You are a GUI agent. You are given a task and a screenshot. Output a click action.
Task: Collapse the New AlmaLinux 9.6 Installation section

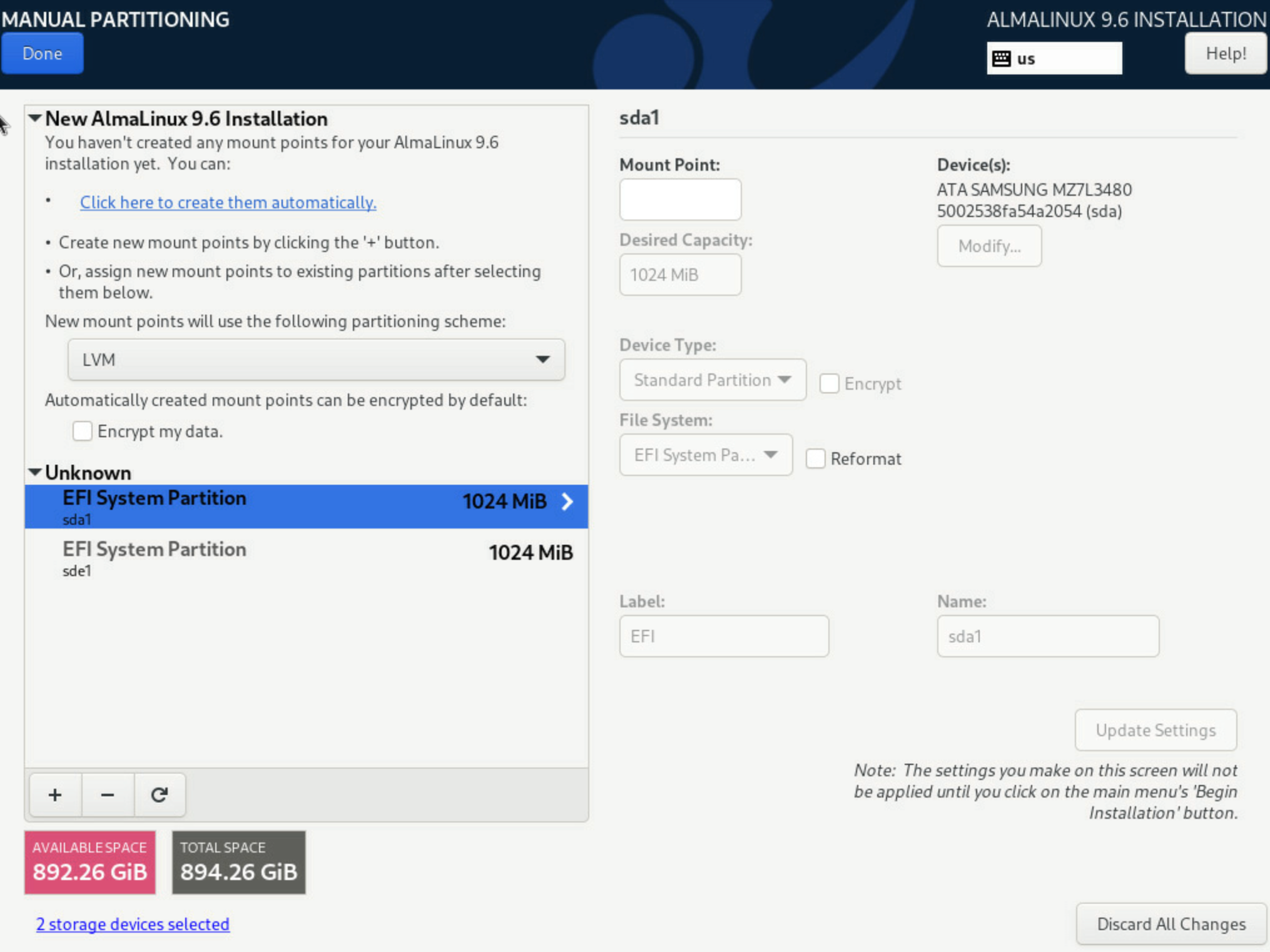click(x=35, y=118)
